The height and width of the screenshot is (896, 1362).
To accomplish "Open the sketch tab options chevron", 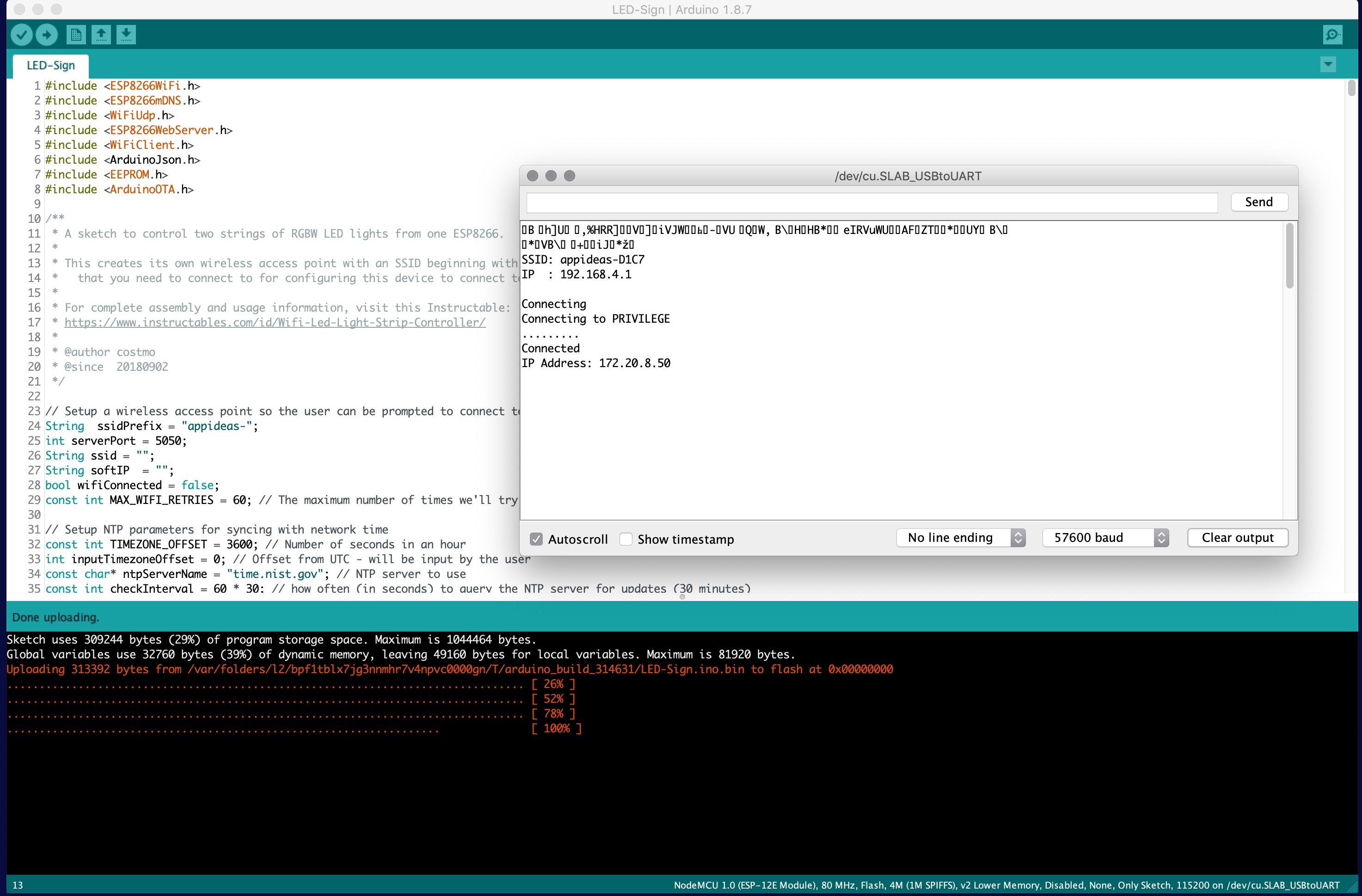I will pos(1328,64).
